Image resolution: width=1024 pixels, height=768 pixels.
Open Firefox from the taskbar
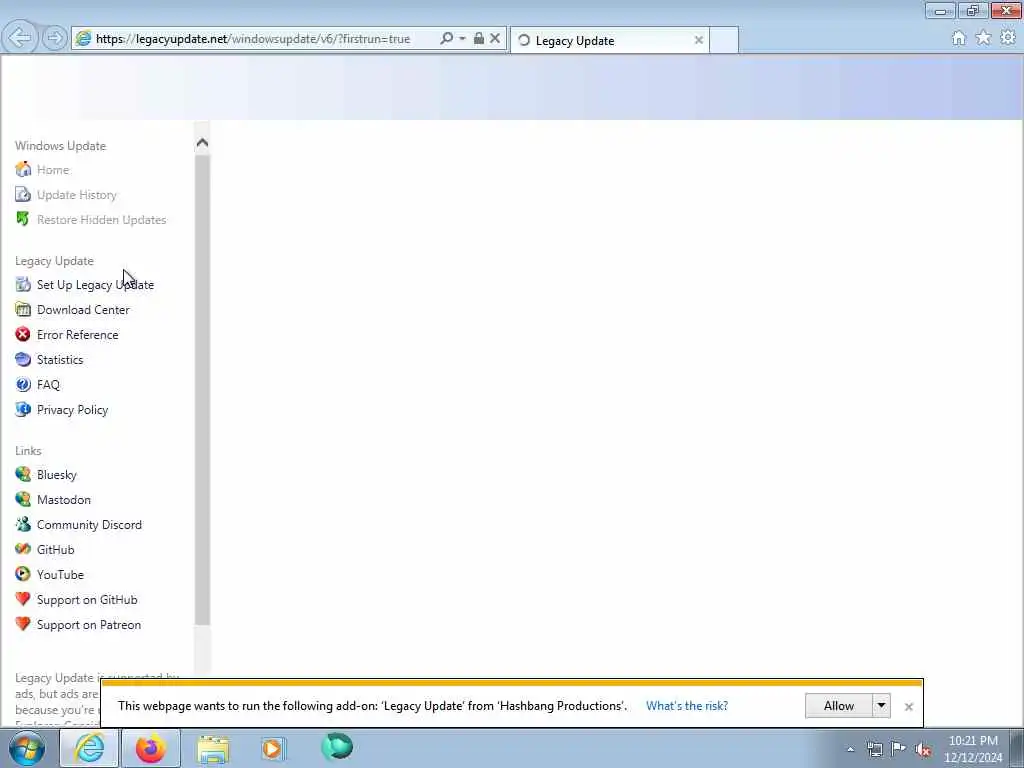(x=151, y=748)
